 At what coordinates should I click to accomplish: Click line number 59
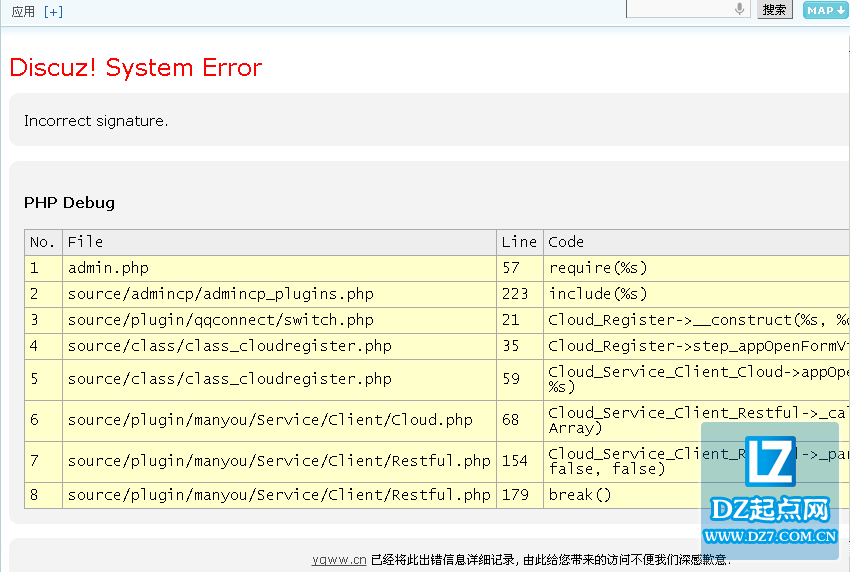pos(519,380)
